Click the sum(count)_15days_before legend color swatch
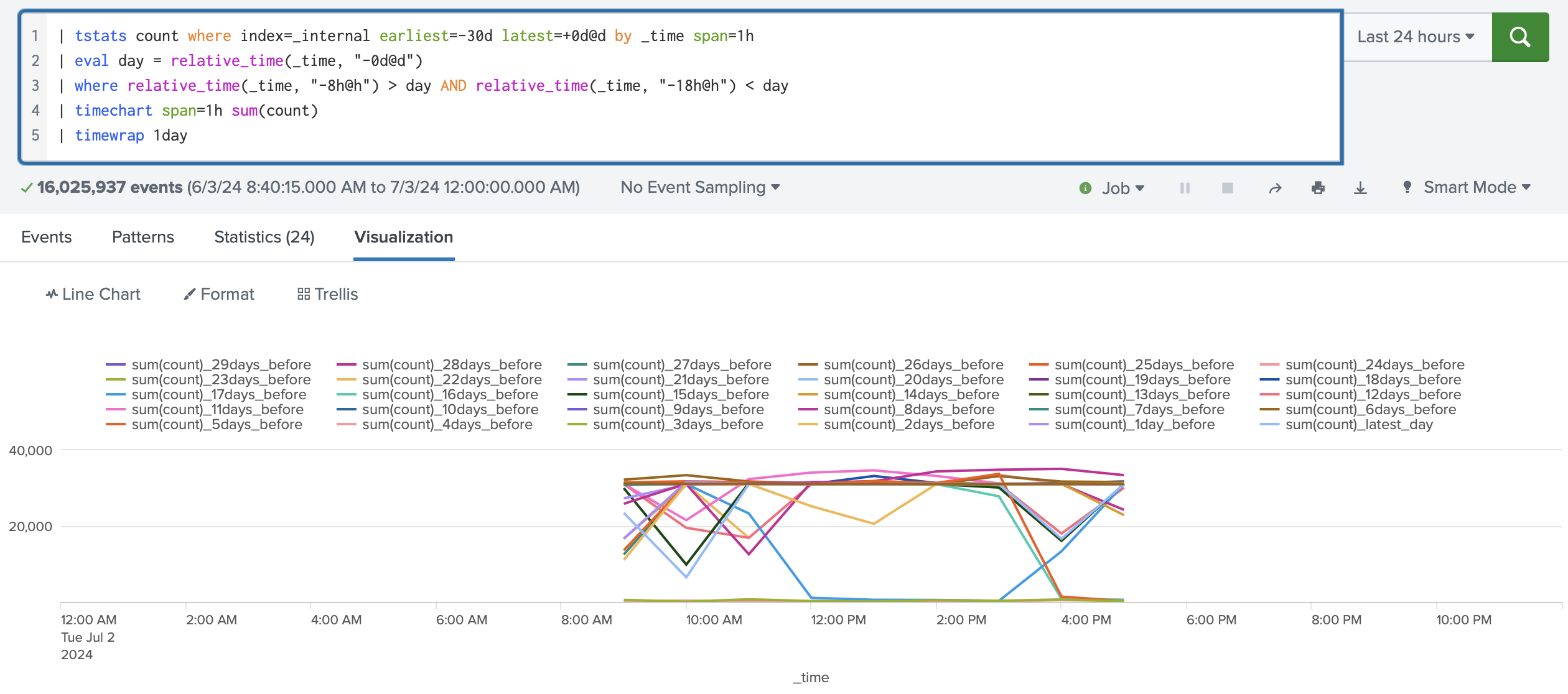 [x=577, y=395]
